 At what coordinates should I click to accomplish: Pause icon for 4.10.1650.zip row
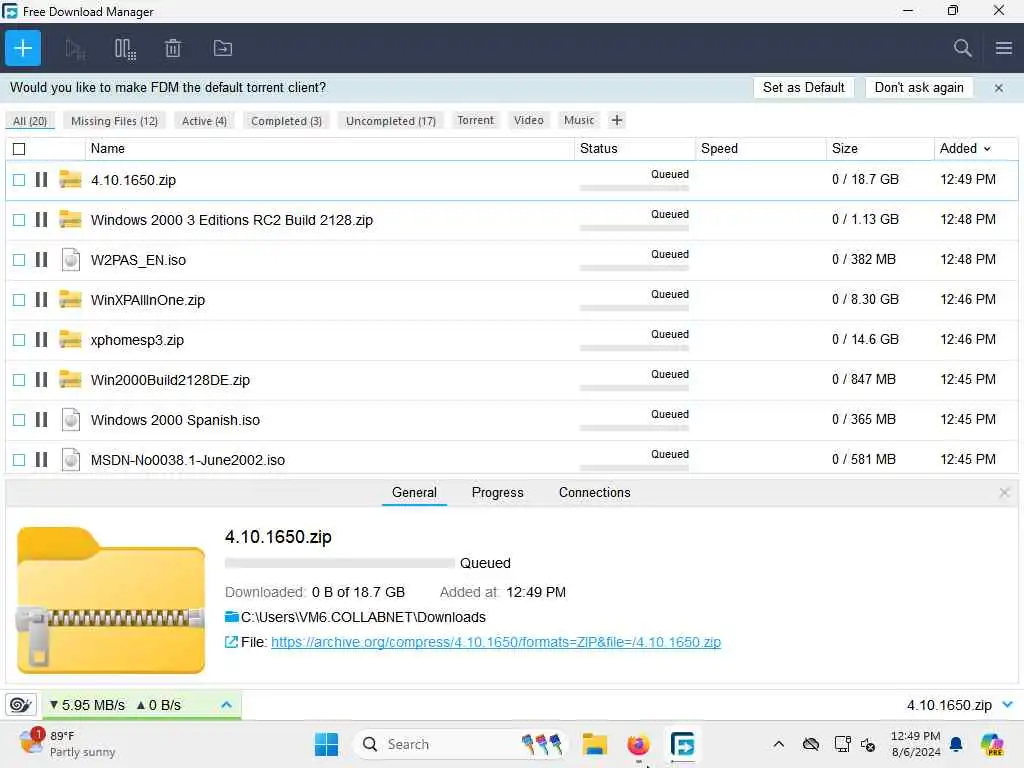(x=41, y=180)
